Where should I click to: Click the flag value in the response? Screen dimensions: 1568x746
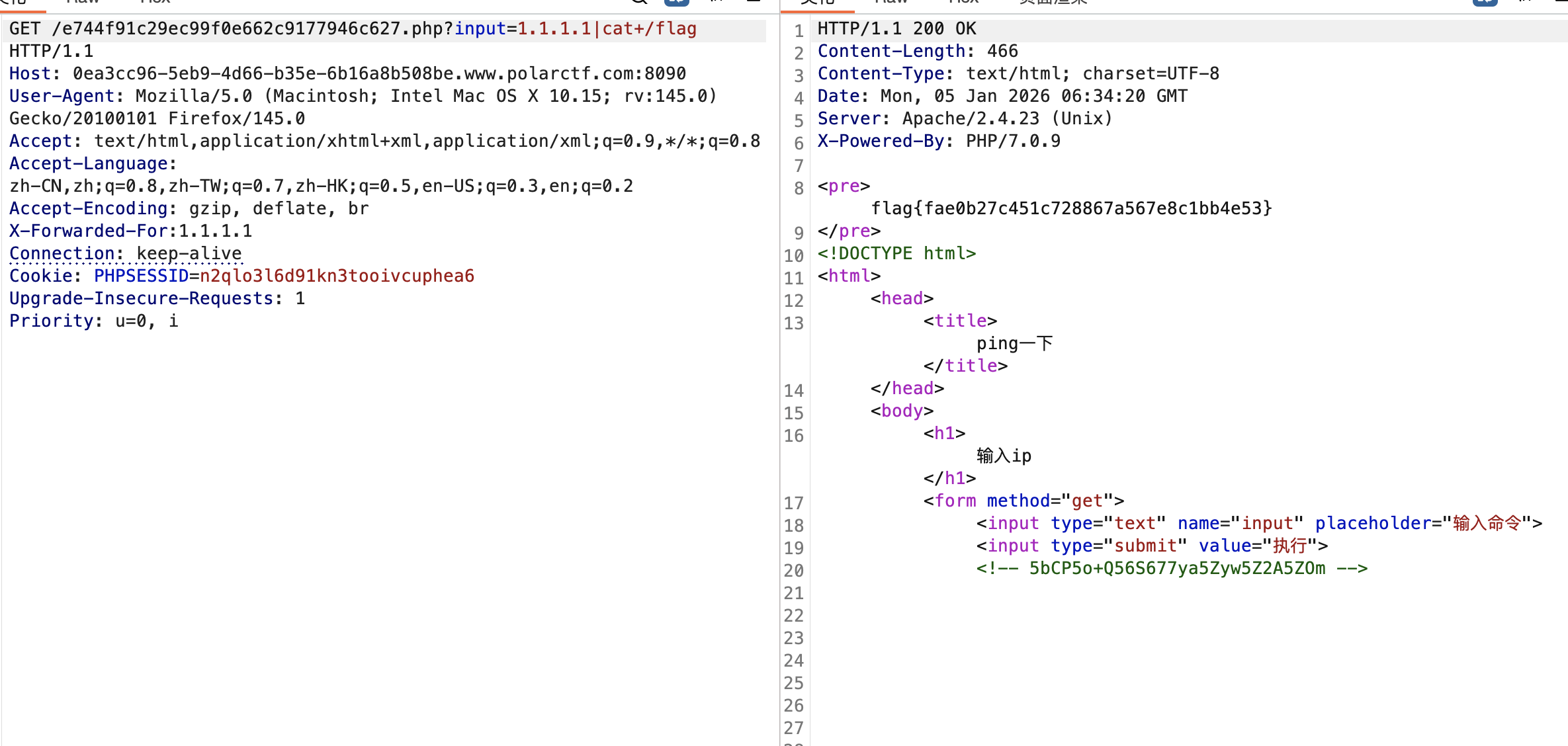1070,208
